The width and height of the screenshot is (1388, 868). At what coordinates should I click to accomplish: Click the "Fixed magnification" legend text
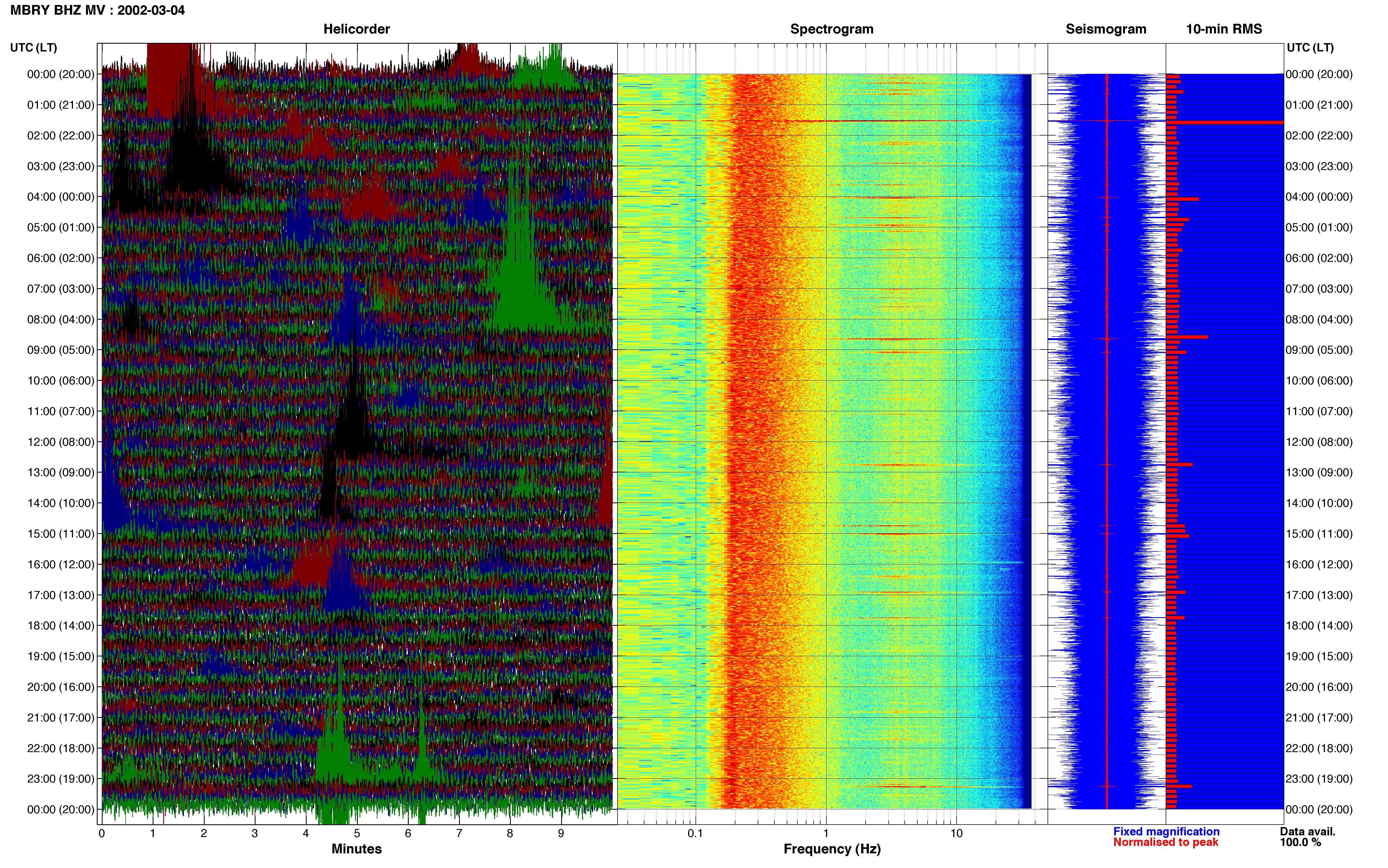pyautogui.click(x=1166, y=831)
